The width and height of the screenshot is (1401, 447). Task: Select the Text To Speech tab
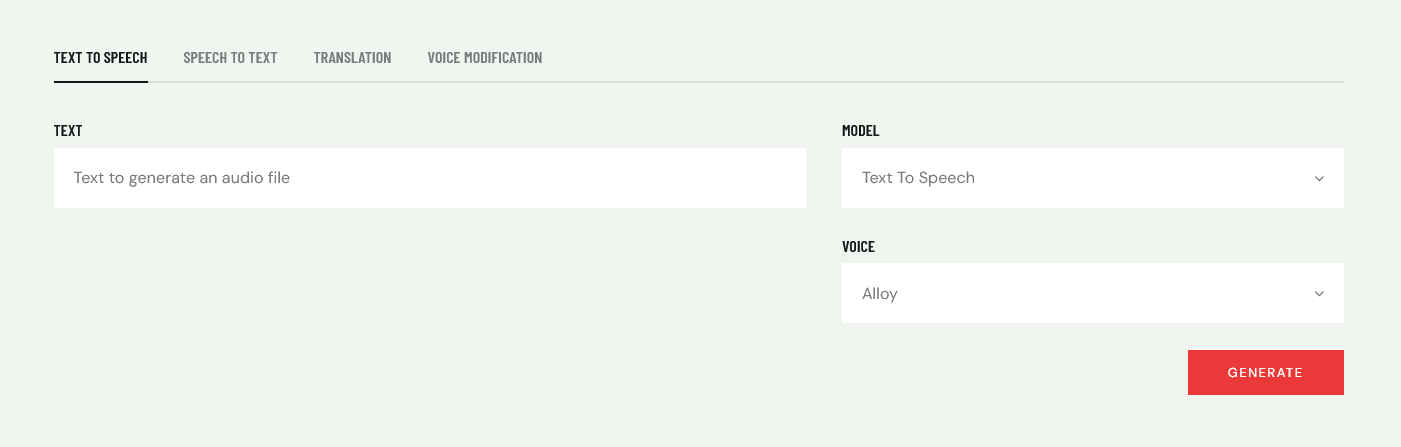coord(101,58)
